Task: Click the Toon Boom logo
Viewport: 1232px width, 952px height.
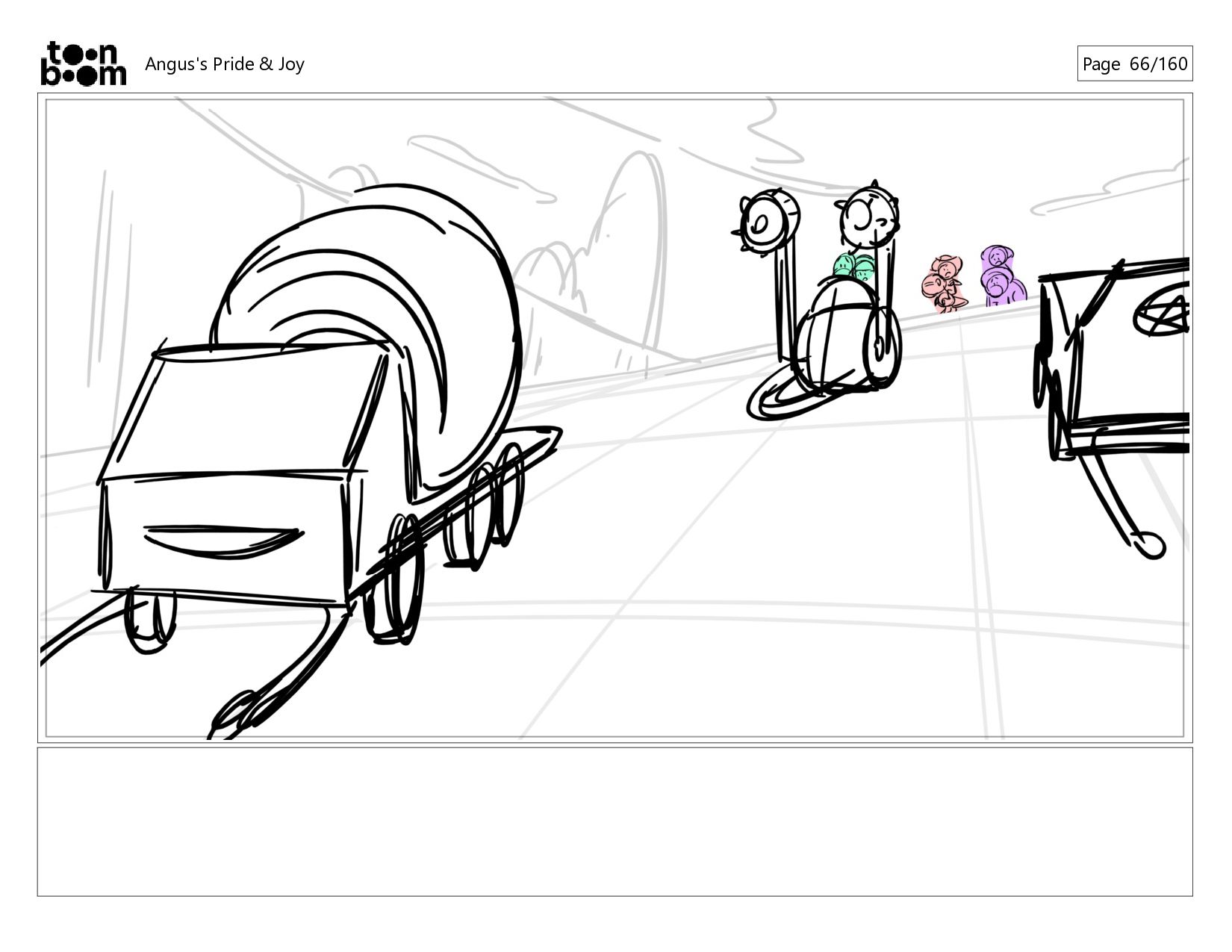Action: tap(83, 63)
